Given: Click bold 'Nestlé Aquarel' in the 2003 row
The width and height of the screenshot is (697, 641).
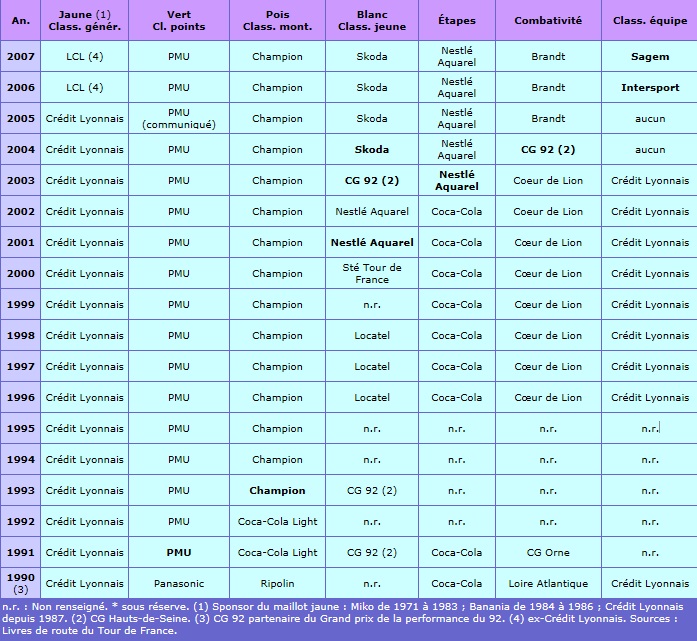Looking at the screenshot, I should 457,180.
